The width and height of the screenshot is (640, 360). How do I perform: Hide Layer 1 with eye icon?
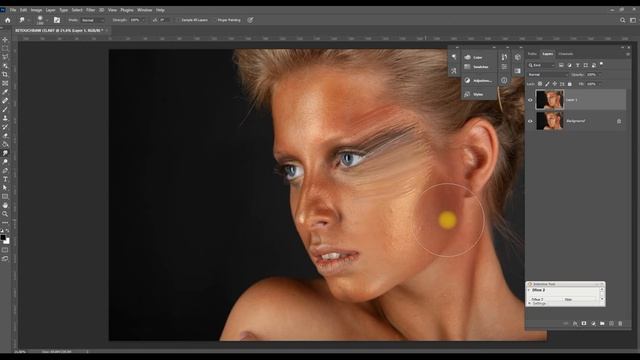530,100
